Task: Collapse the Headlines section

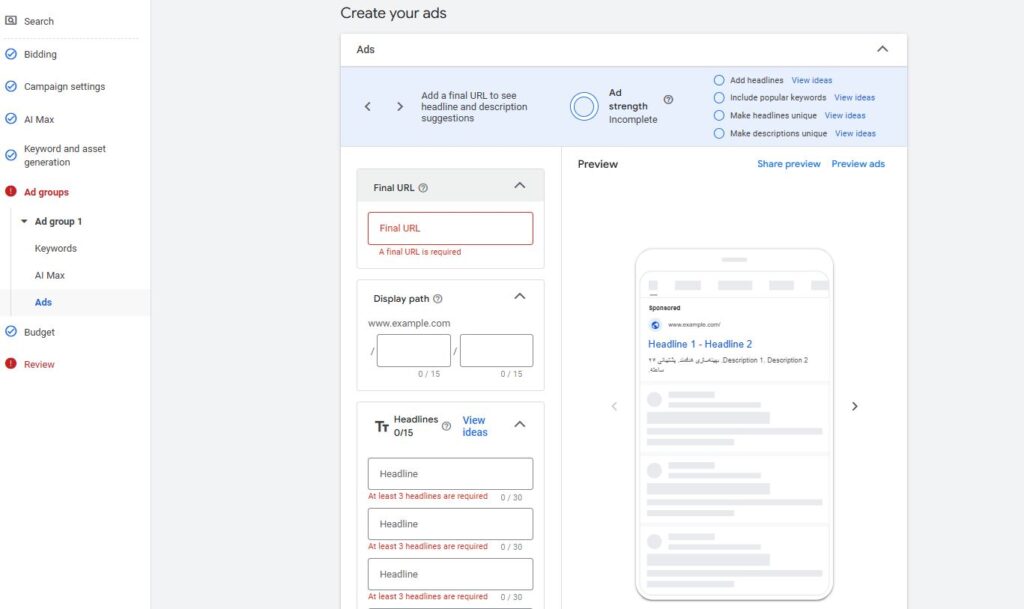Action: coord(519,425)
